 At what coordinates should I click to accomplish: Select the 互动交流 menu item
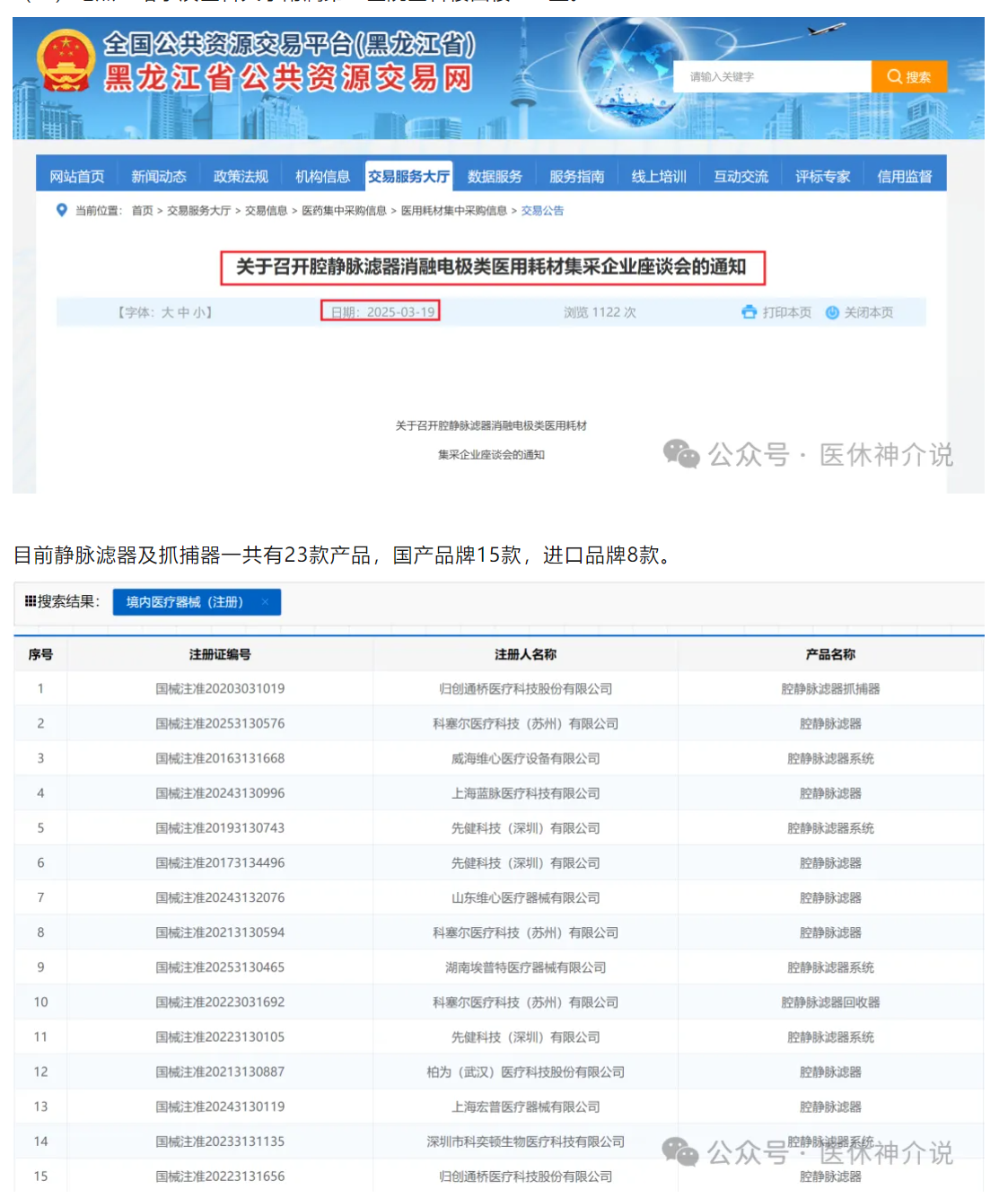741,176
